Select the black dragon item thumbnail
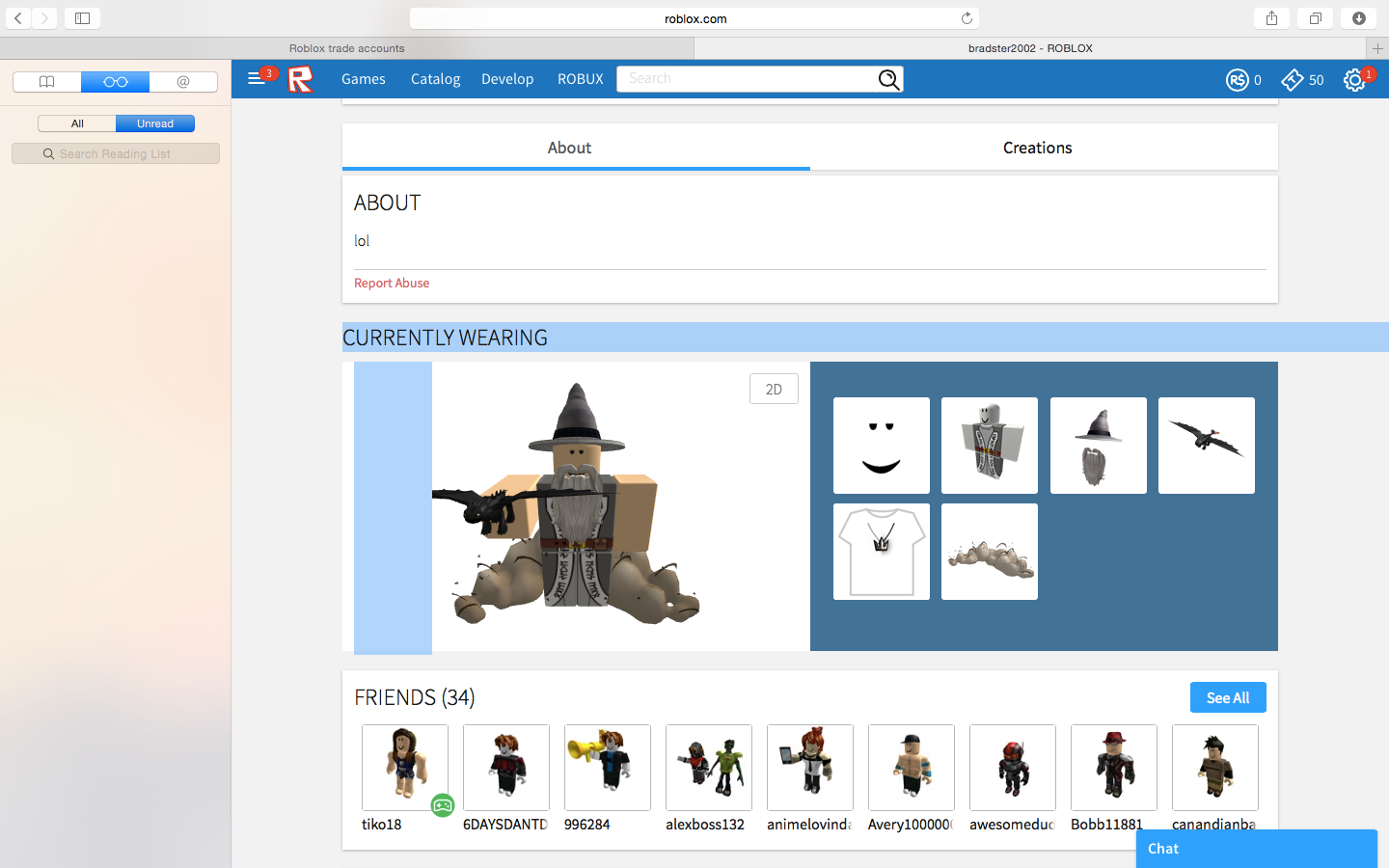1389x868 pixels. pos(1207,446)
